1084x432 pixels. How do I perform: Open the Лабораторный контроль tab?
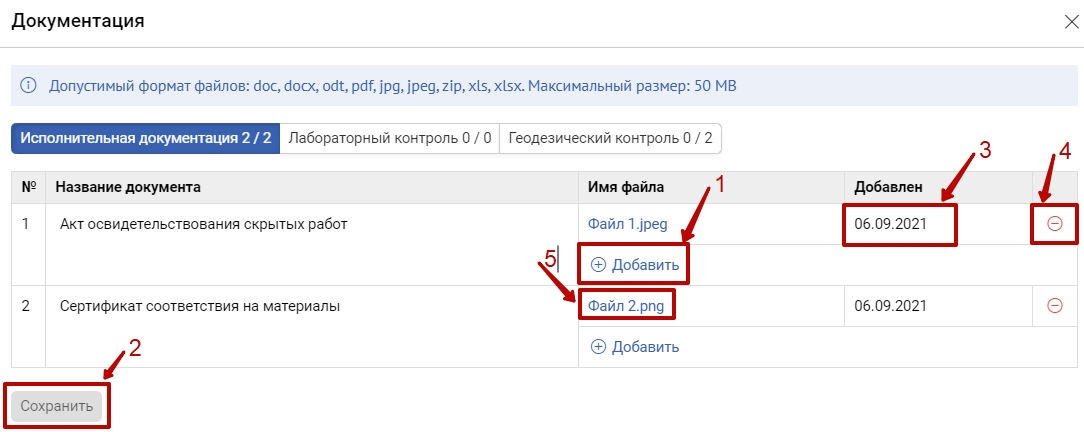(389, 139)
